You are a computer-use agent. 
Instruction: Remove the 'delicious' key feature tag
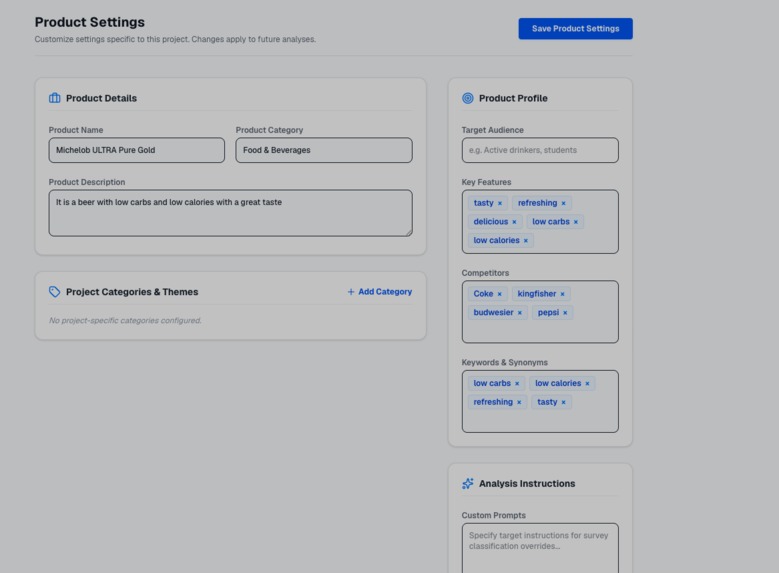[x=514, y=222]
